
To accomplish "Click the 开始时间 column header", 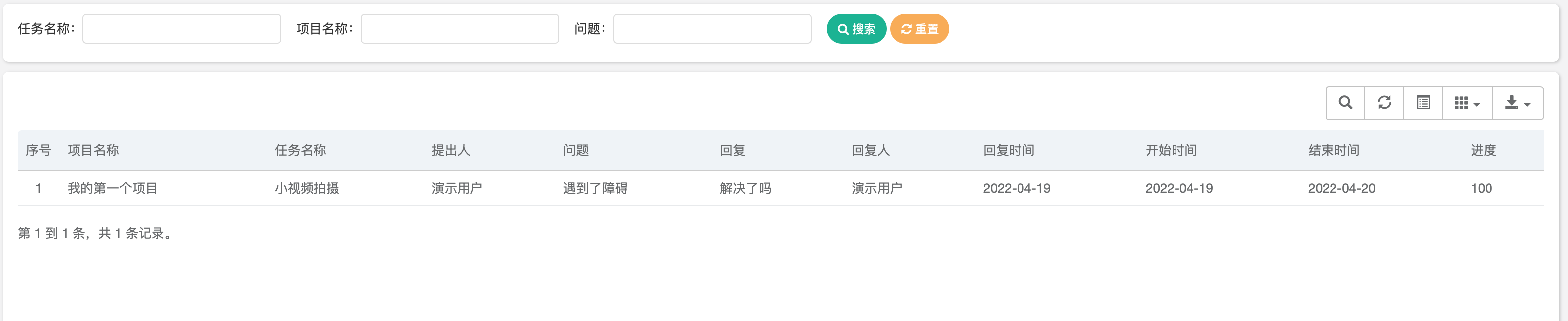I will coord(1171,150).
